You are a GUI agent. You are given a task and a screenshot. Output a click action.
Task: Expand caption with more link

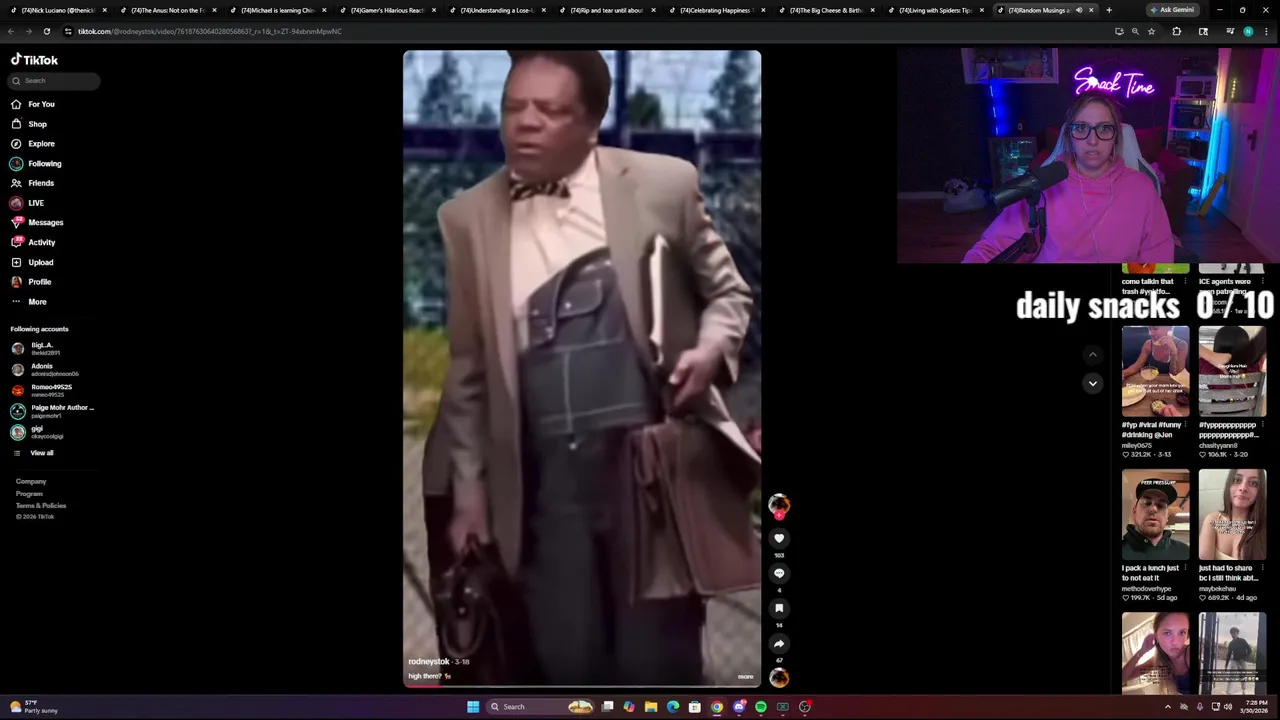(745, 677)
